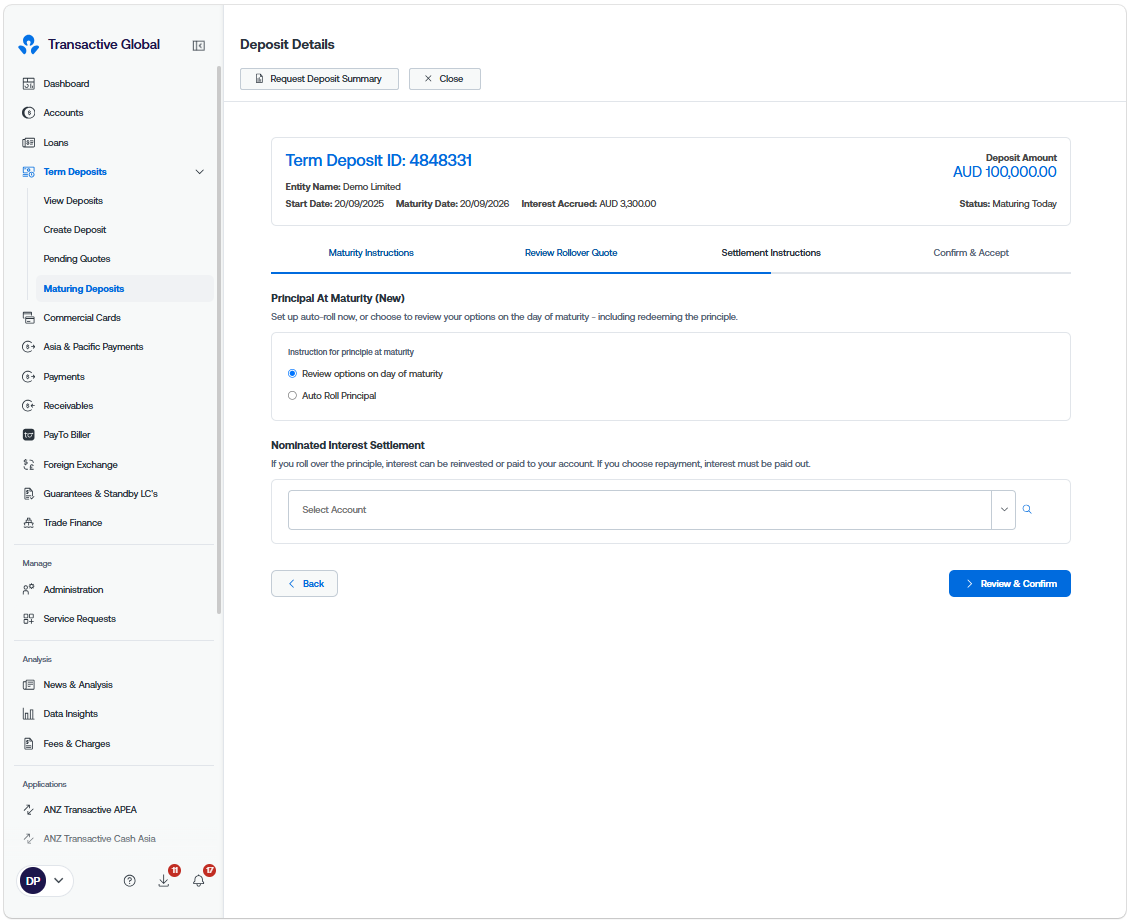Click the Guarantees & Standby LC's icon
The width and height of the screenshot is (1129, 921).
(29, 493)
